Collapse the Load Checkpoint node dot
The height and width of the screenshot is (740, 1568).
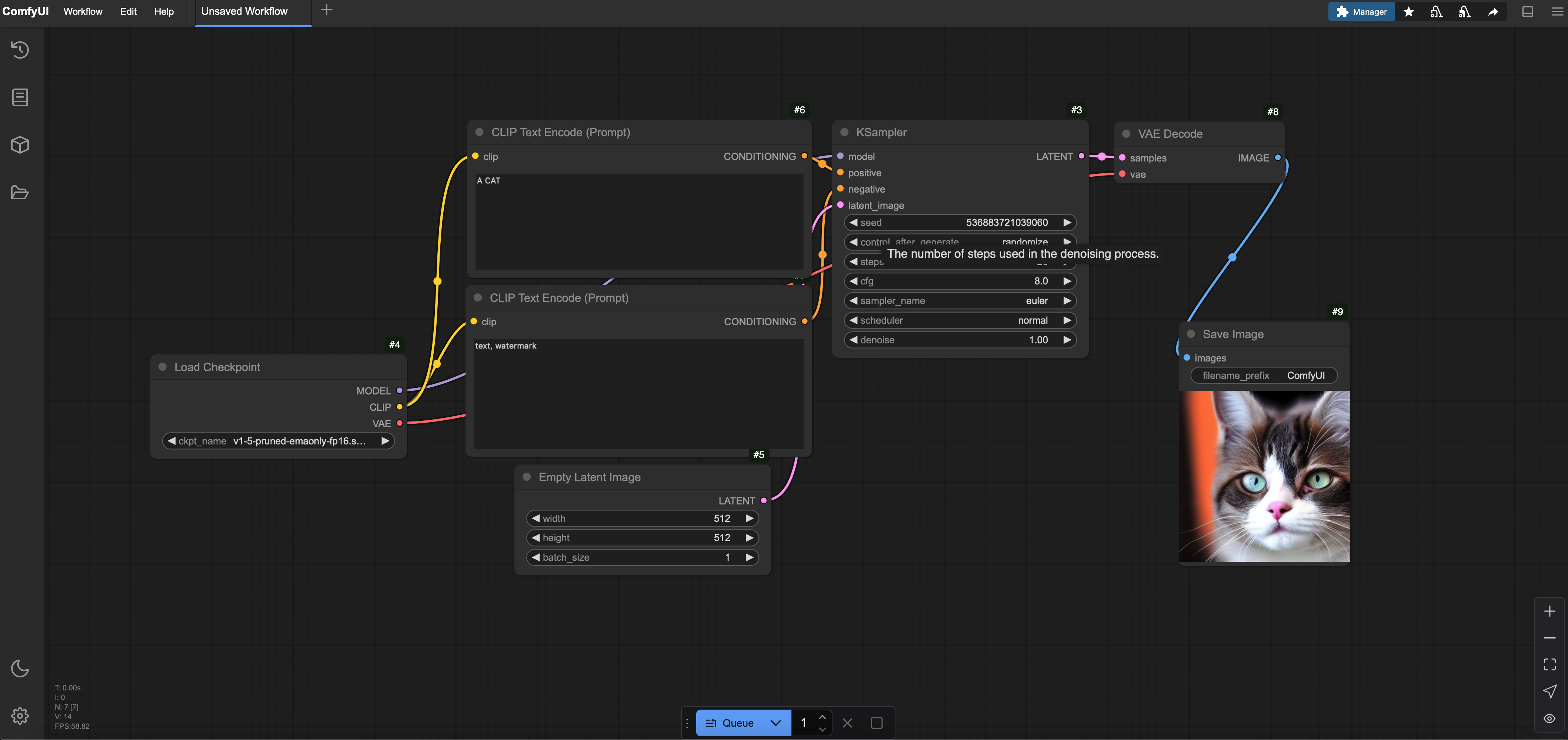(163, 367)
